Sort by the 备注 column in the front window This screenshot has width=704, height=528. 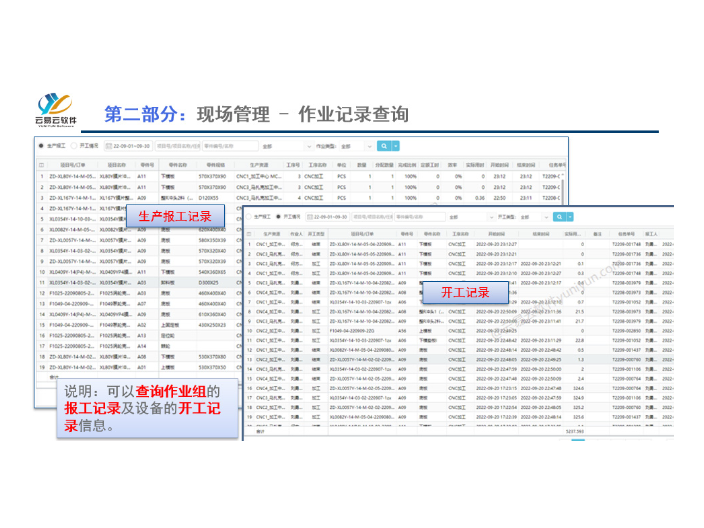pos(597,234)
